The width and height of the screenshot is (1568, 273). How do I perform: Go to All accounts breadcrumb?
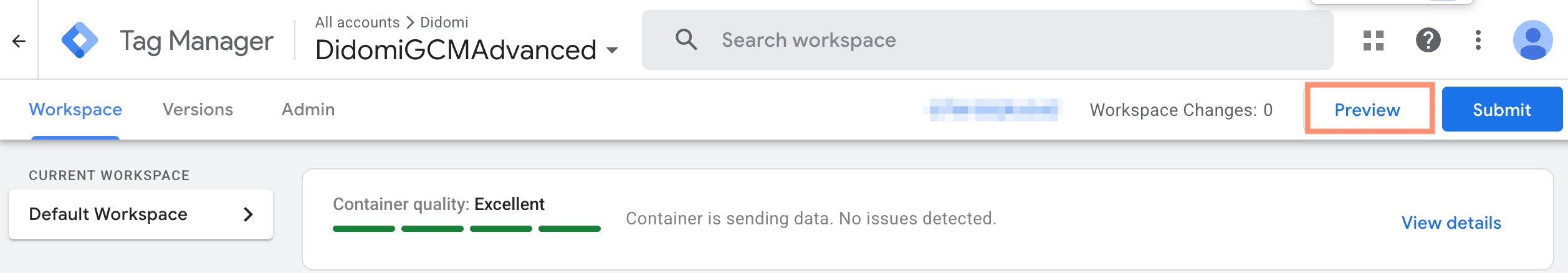(357, 22)
